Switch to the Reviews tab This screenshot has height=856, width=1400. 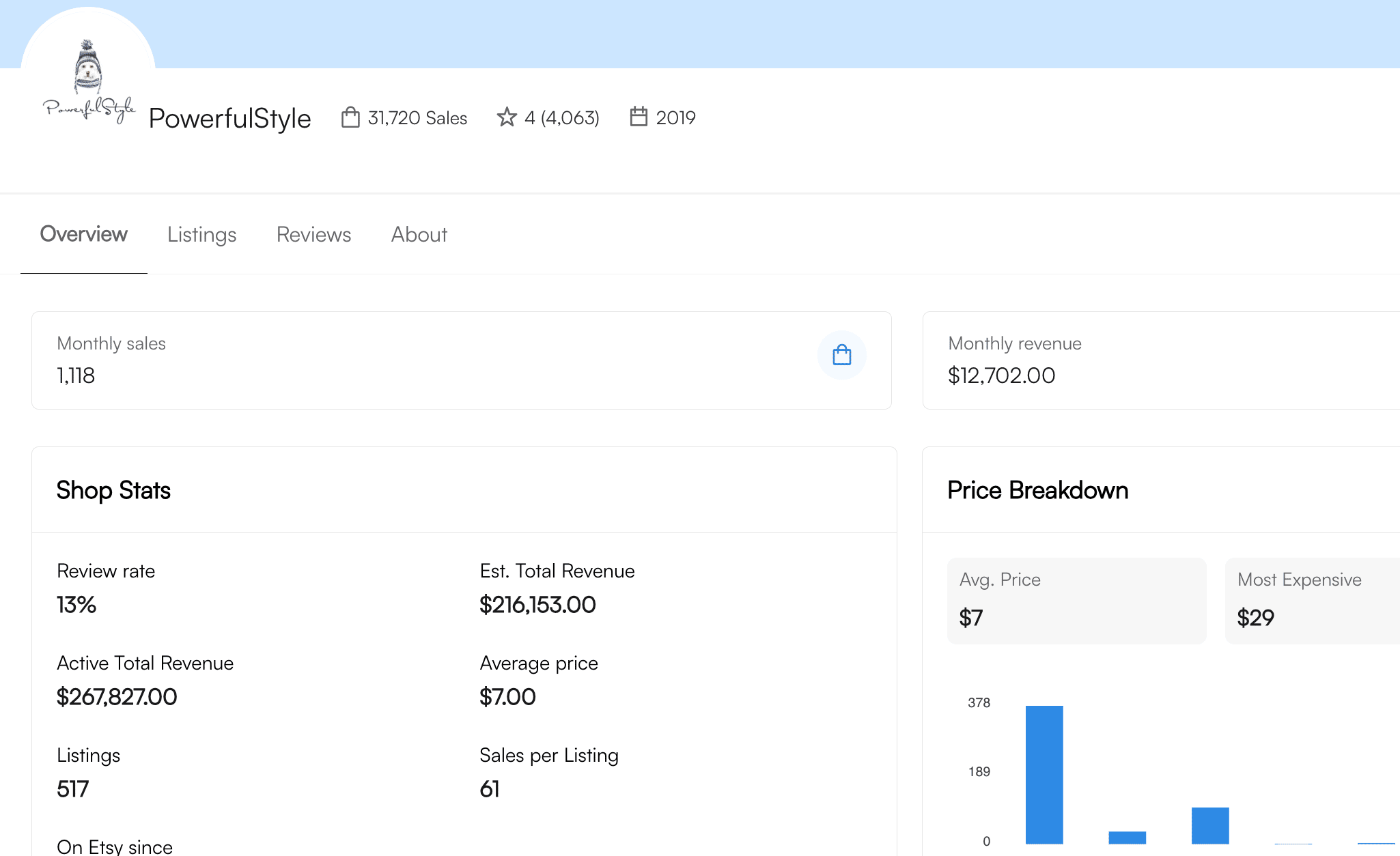pyautogui.click(x=314, y=234)
